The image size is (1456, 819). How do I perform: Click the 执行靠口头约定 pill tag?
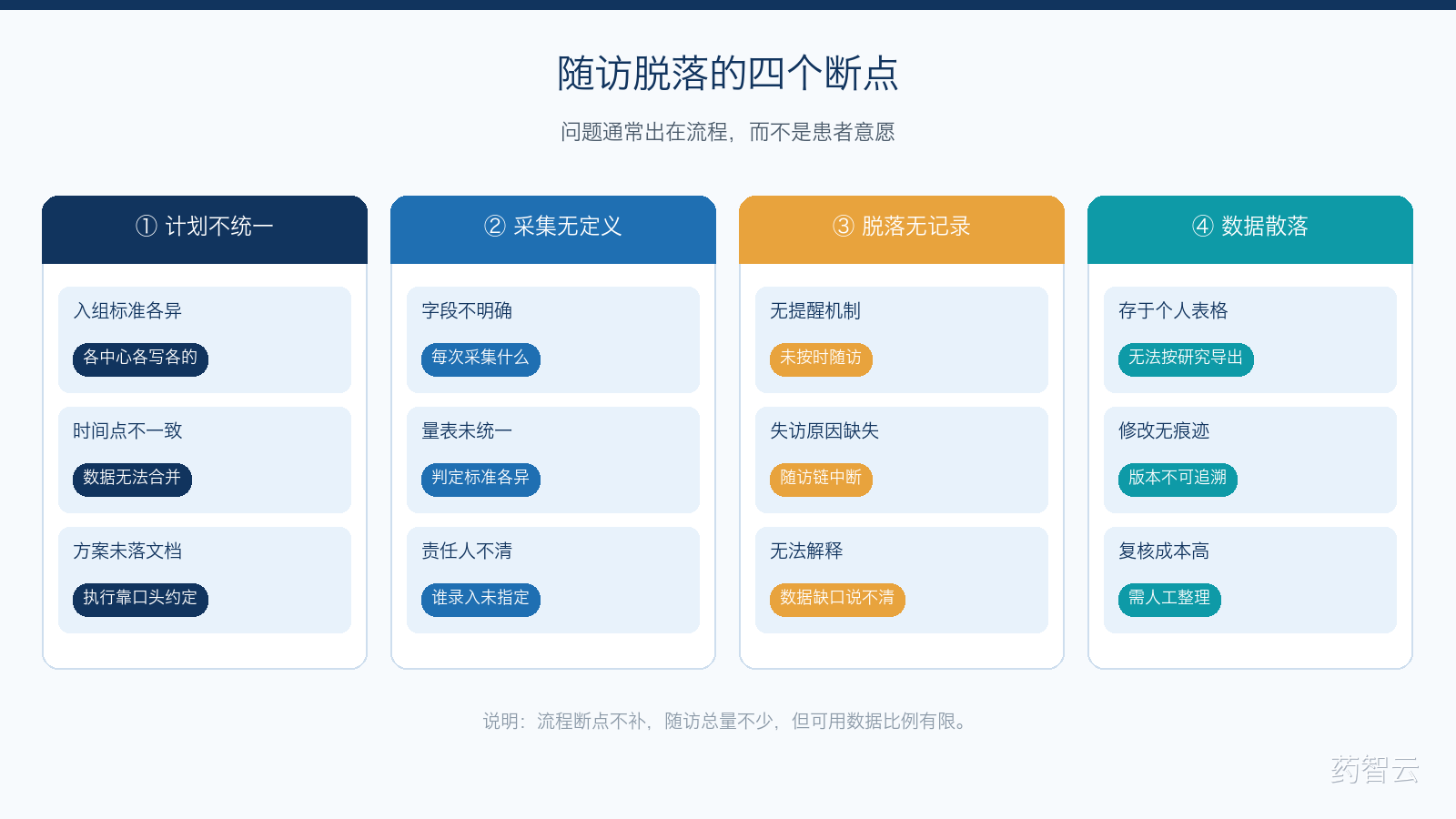pyautogui.click(x=140, y=598)
